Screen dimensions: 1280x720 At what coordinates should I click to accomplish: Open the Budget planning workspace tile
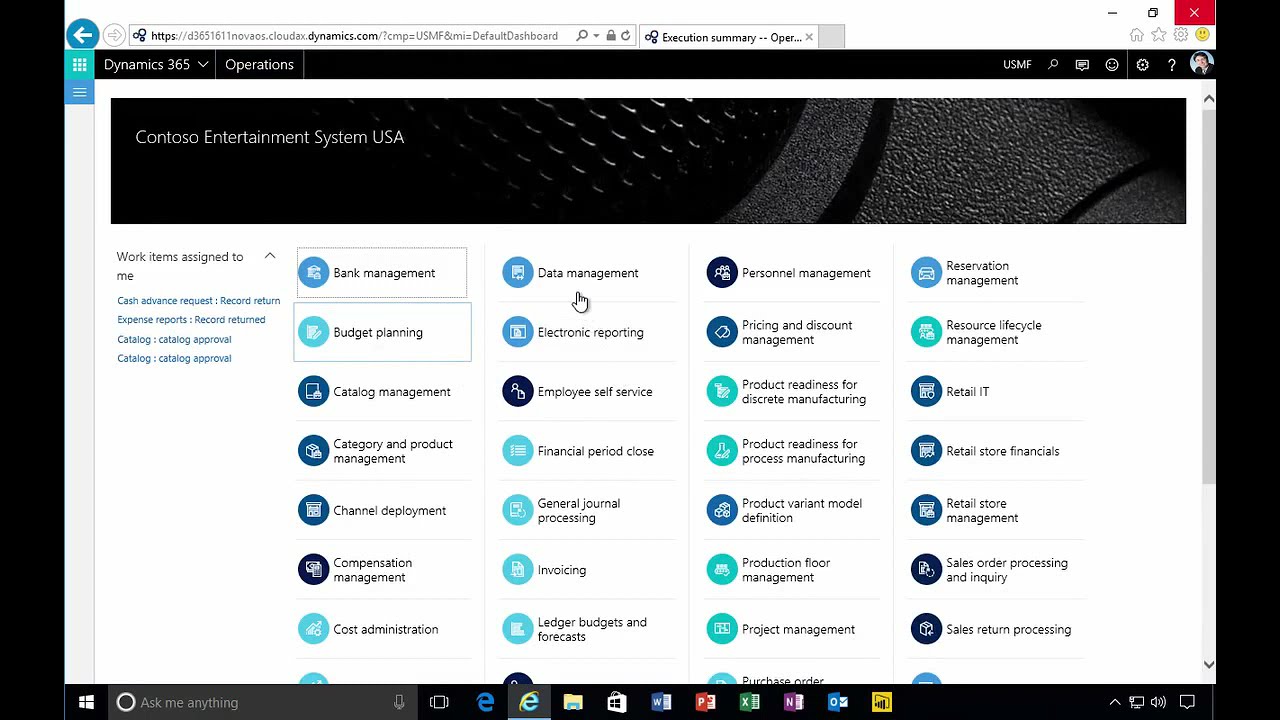pos(382,332)
